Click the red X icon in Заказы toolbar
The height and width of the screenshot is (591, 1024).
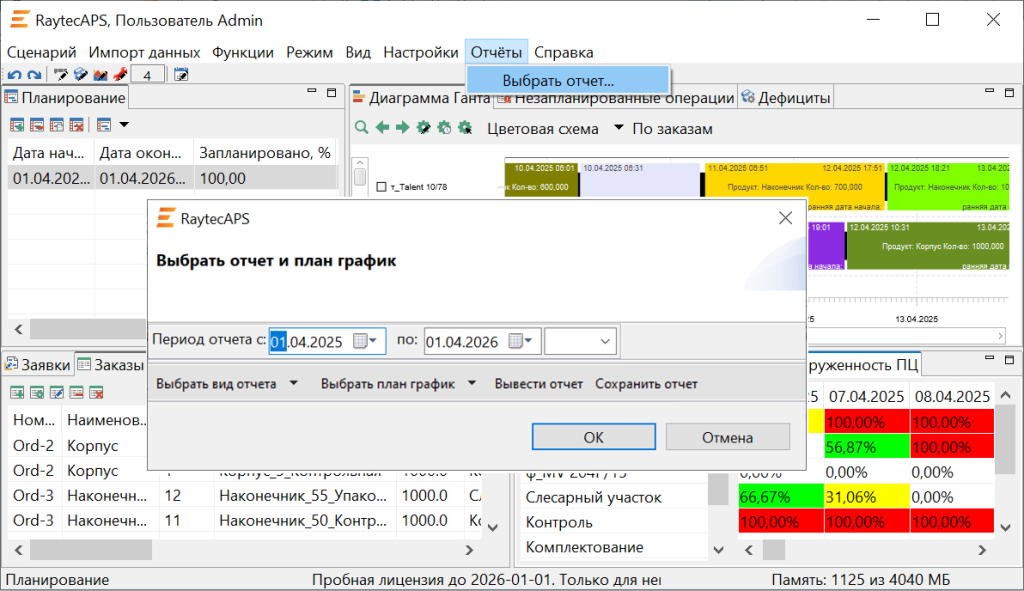coord(96,392)
